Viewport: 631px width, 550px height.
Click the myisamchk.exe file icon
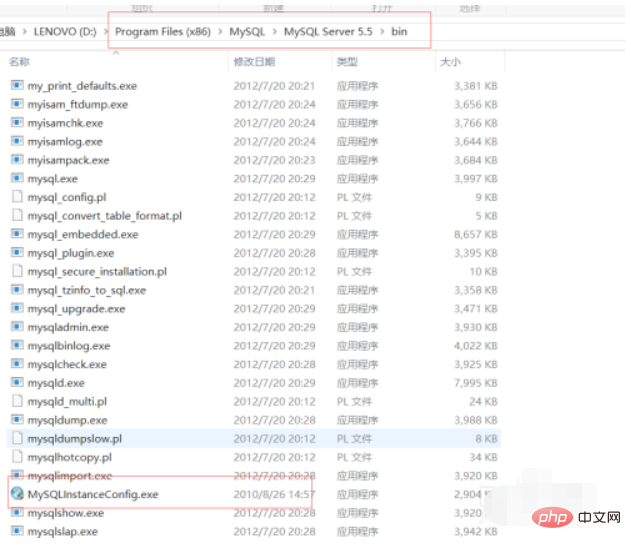(17, 122)
